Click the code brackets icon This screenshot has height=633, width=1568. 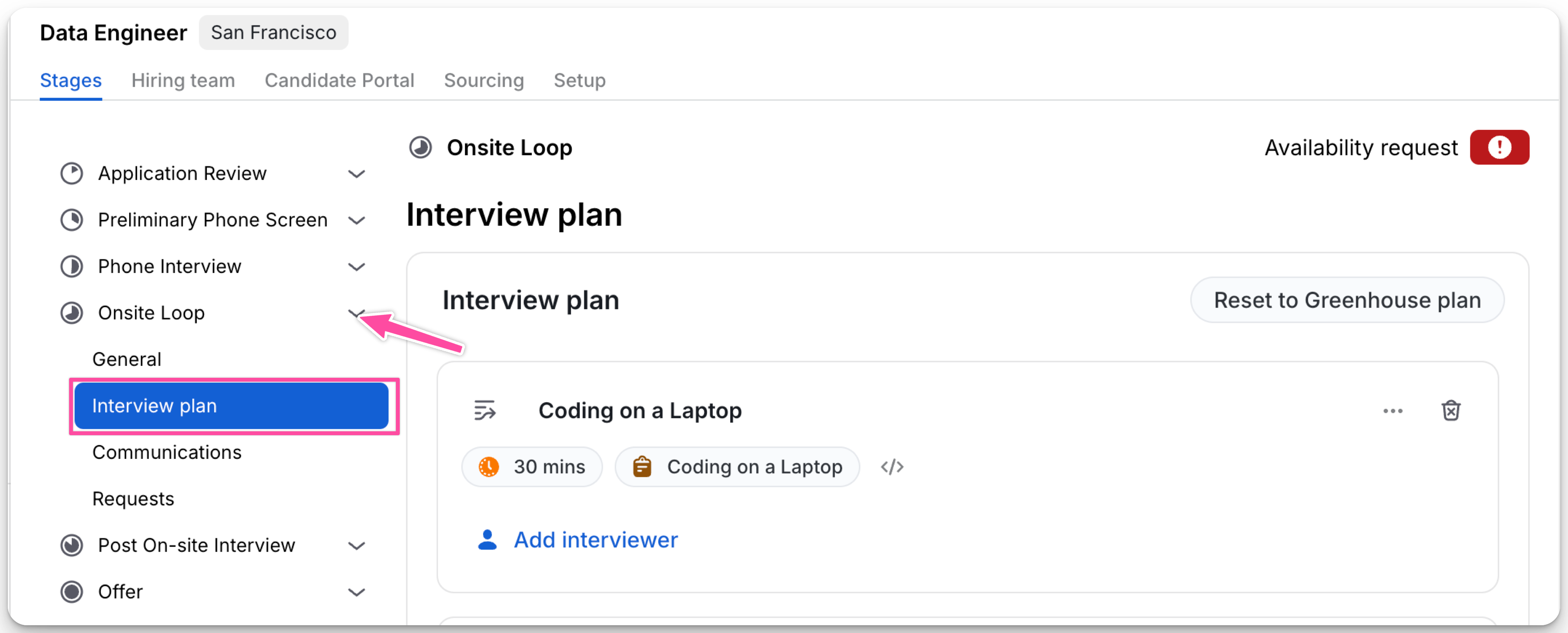[x=892, y=467]
